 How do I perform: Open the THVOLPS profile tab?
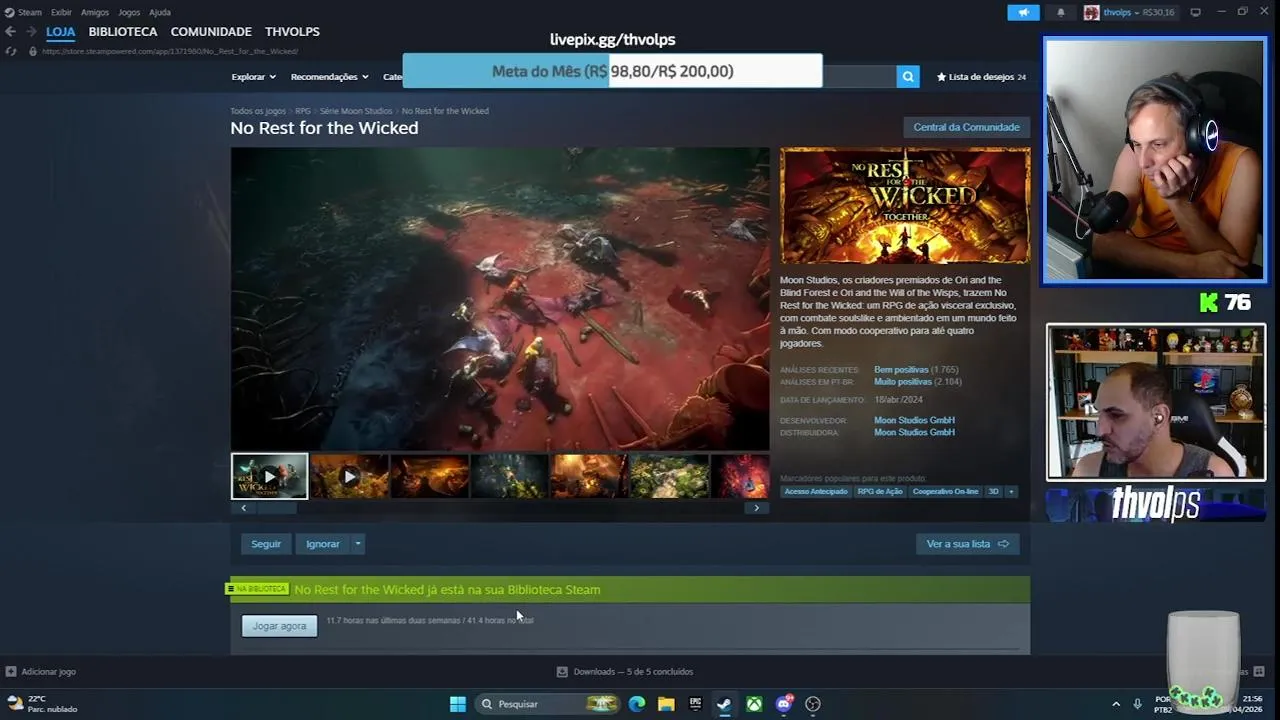pyautogui.click(x=293, y=32)
